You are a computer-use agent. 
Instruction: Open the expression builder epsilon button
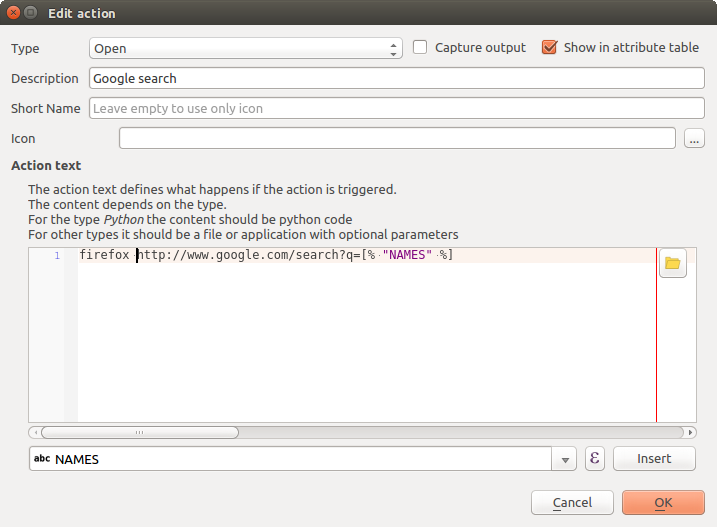[595, 458]
